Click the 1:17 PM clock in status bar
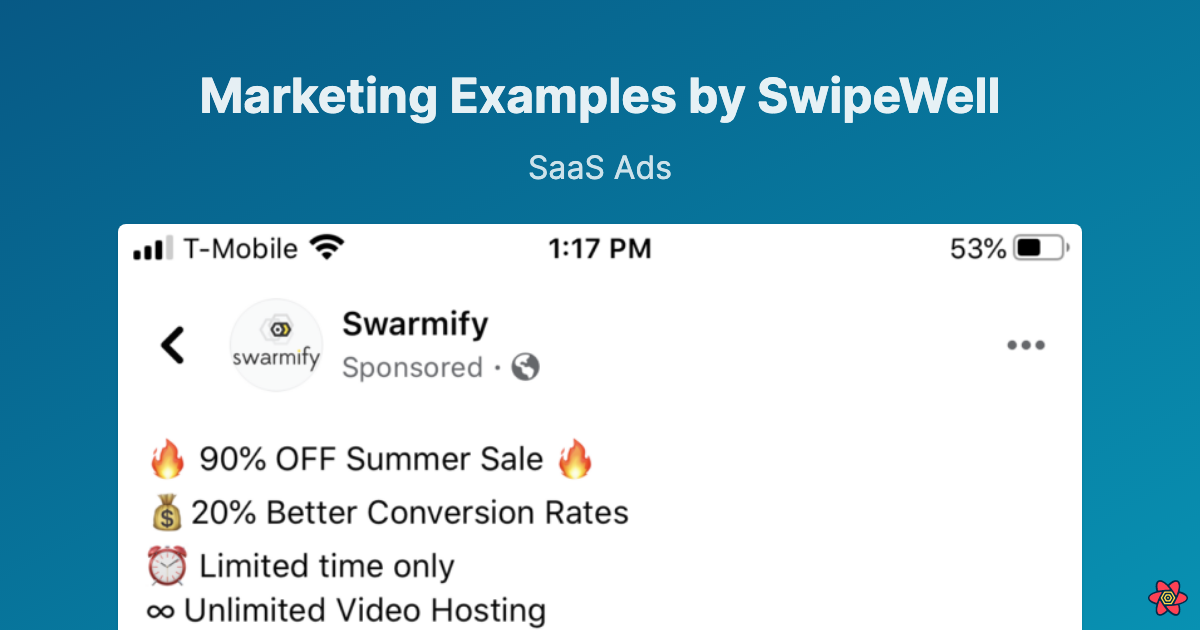Screen dimensions: 1200x630 tap(601, 247)
